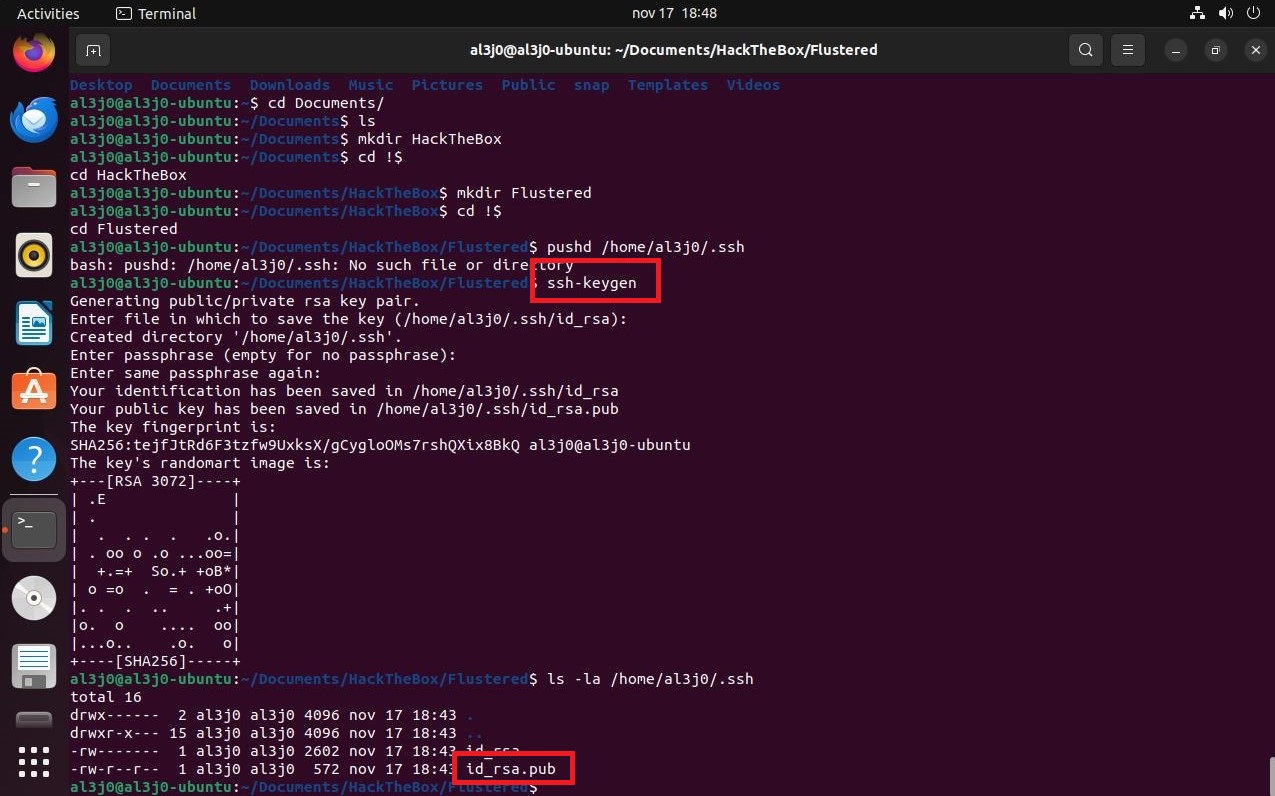The width and height of the screenshot is (1275, 796).
Task: Select the Terminal icon in dock
Action: (34, 529)
